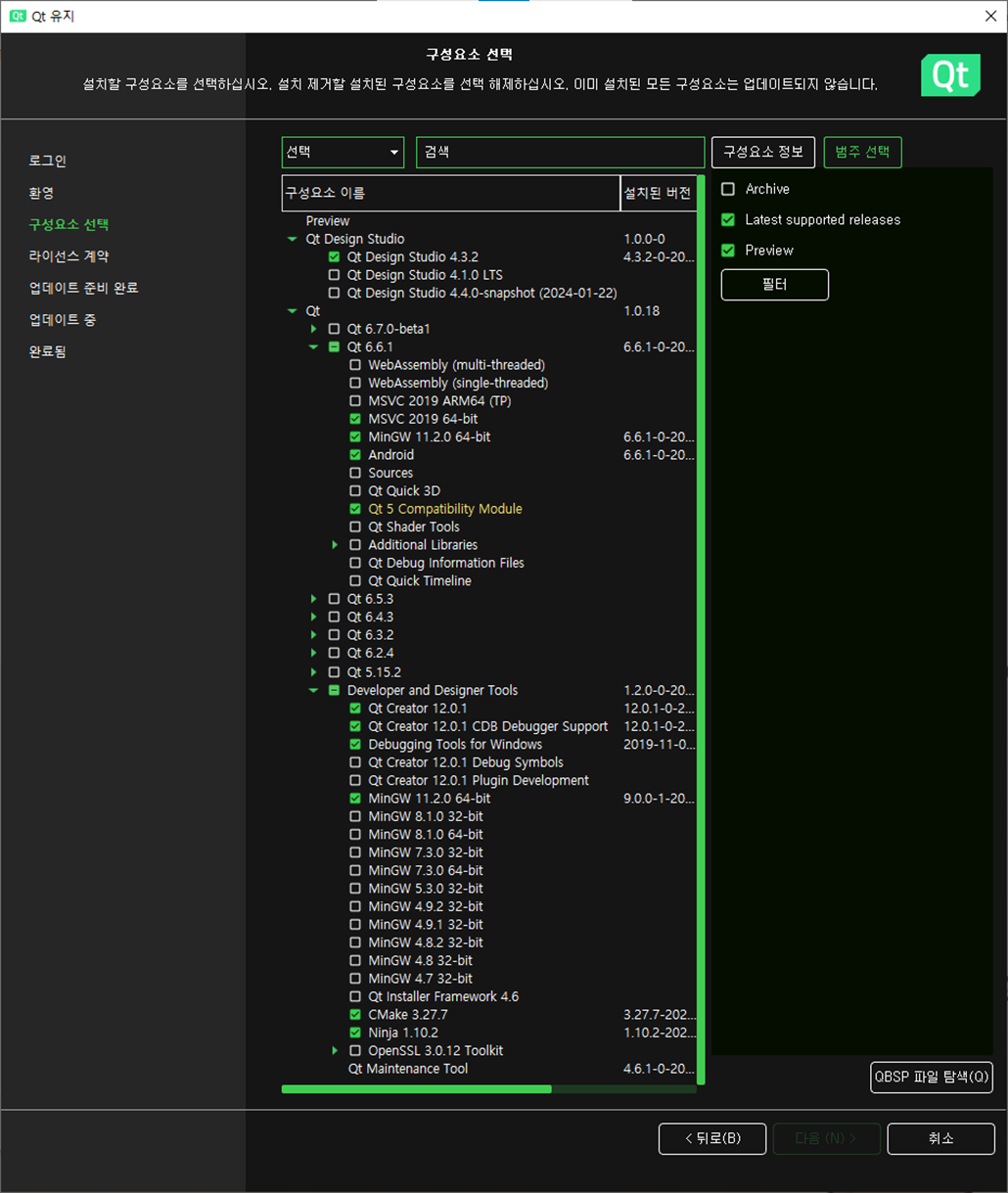Uncheck the Preview category checkbox

coord(728,251)
